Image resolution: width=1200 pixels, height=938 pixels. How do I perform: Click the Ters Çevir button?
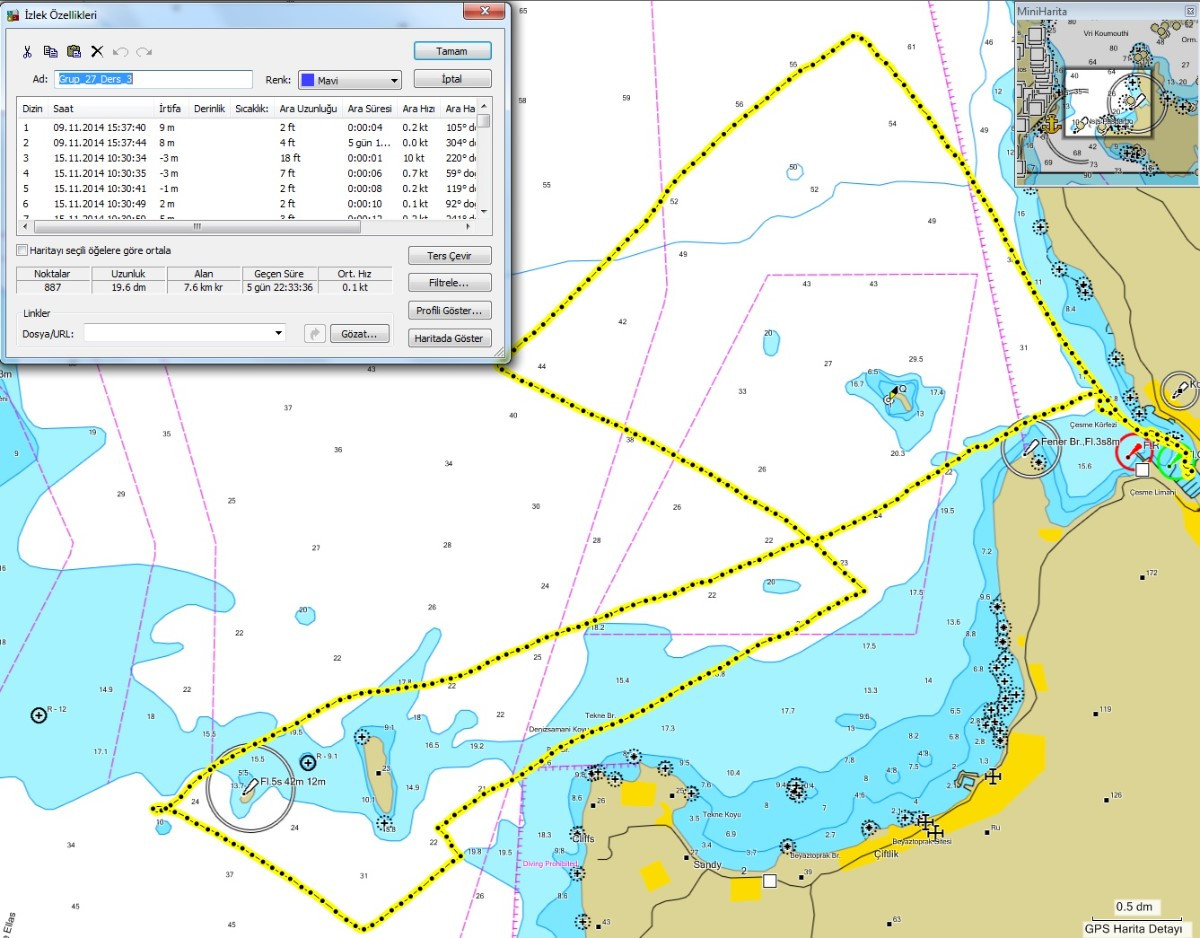(450, 255)
